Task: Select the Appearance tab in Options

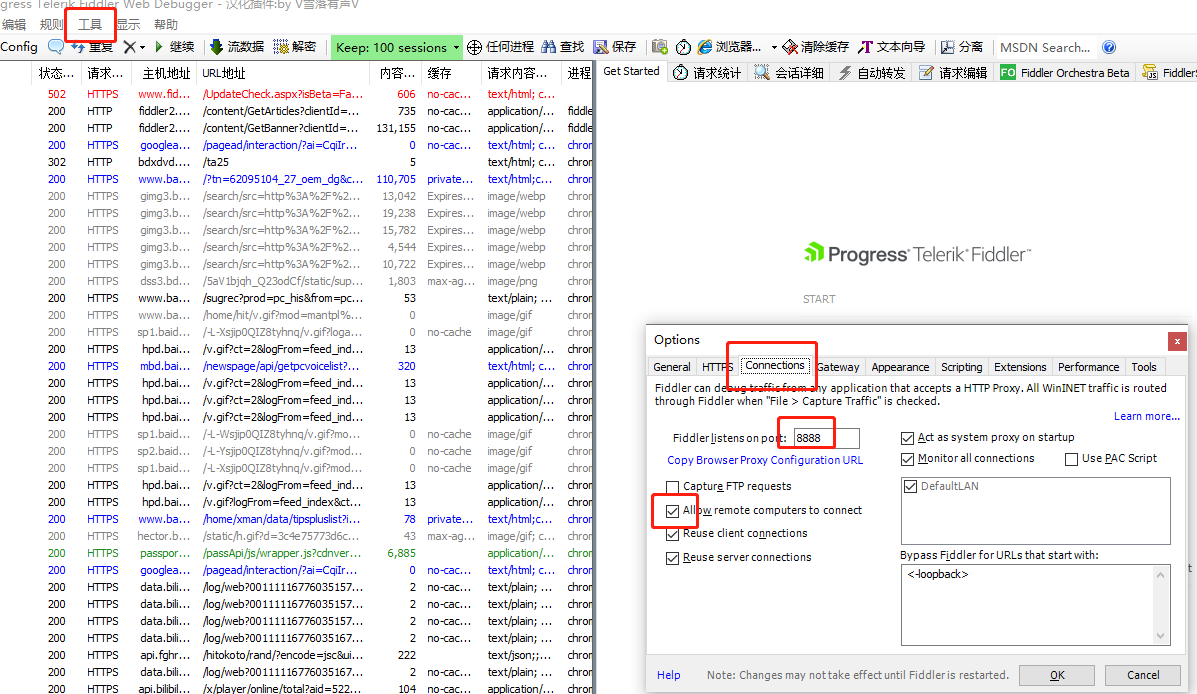Action: pos(900,367)
